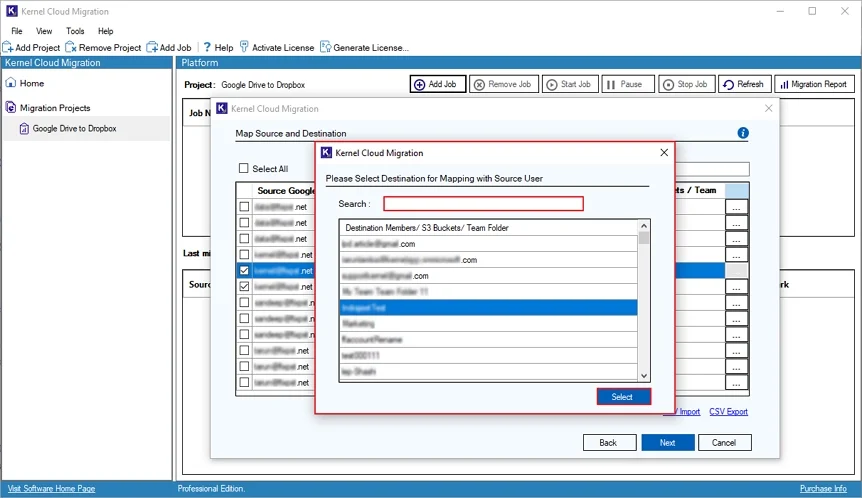This screenshot has height=498, width=862.
Task: Click the Purchase Info link
Action: coord(823,489)
